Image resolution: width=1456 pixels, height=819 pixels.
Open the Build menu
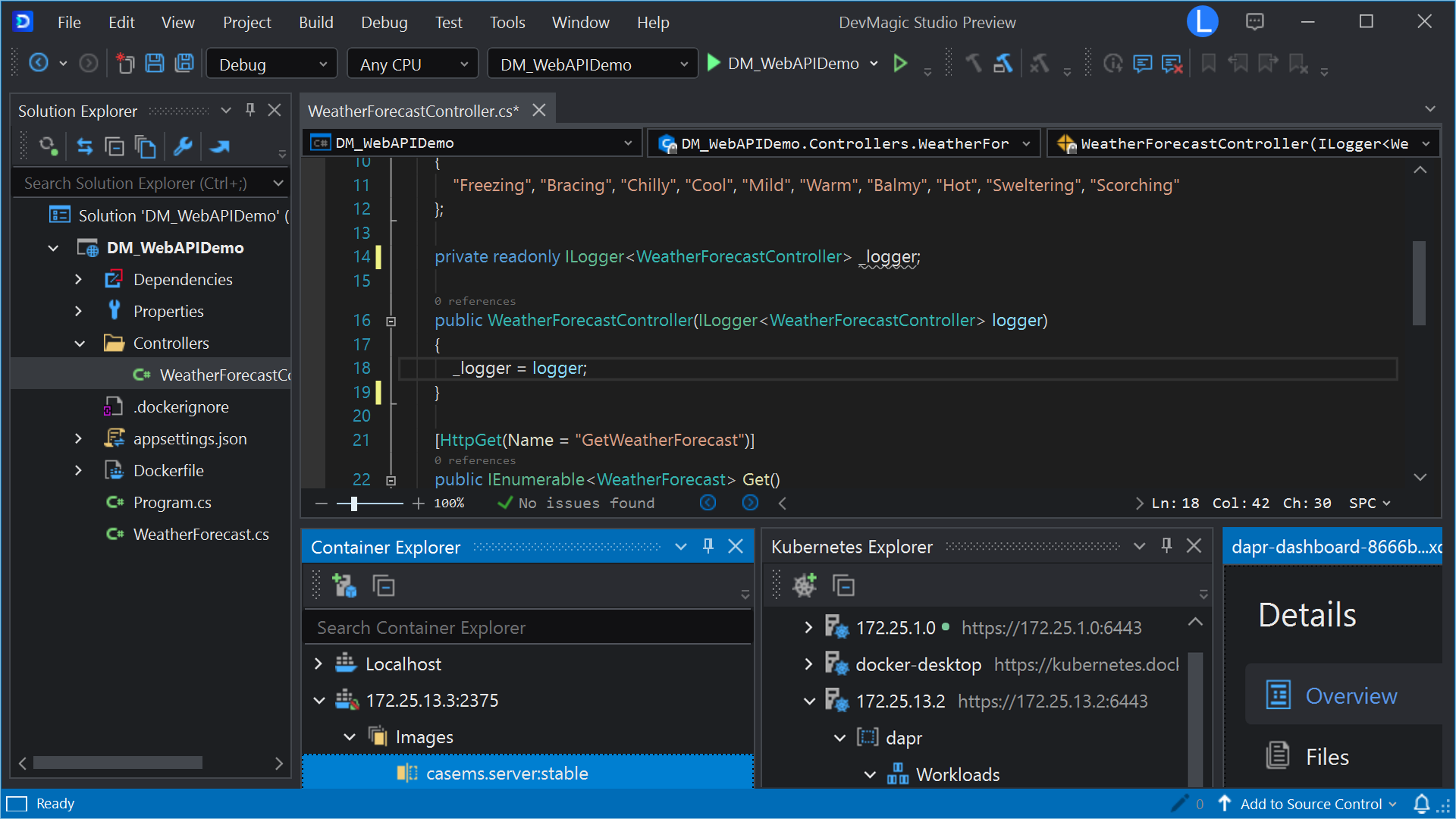tap(316, 22)
